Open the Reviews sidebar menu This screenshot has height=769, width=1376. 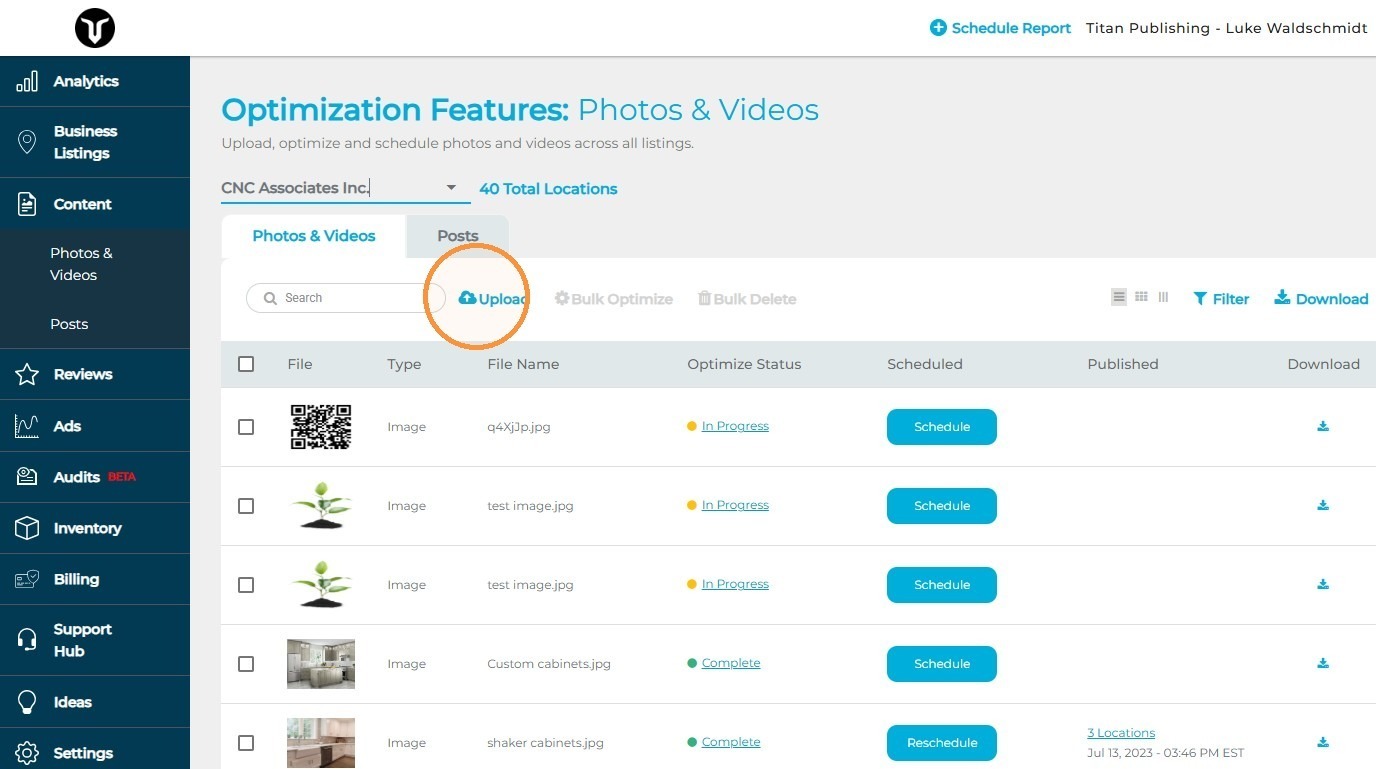pyautogui.click(x=95, y=374)
